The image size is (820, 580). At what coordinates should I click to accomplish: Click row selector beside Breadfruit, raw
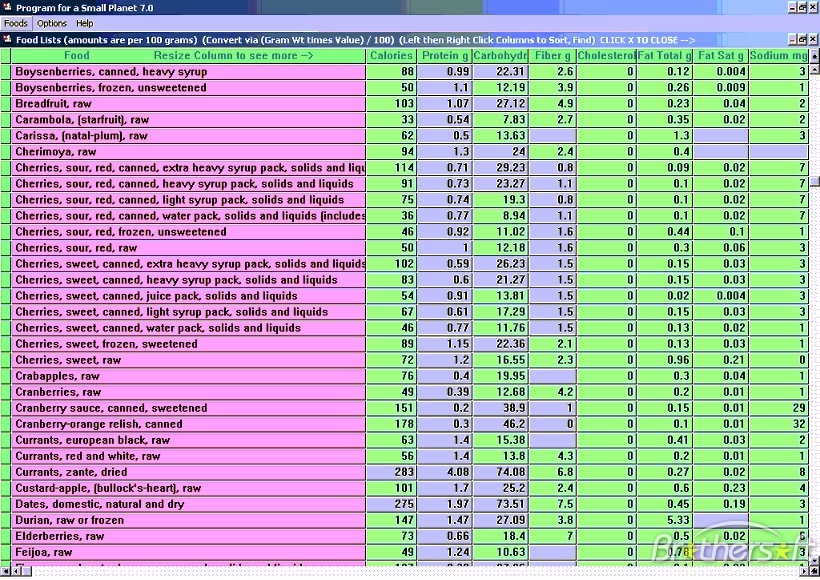point(5,104)
